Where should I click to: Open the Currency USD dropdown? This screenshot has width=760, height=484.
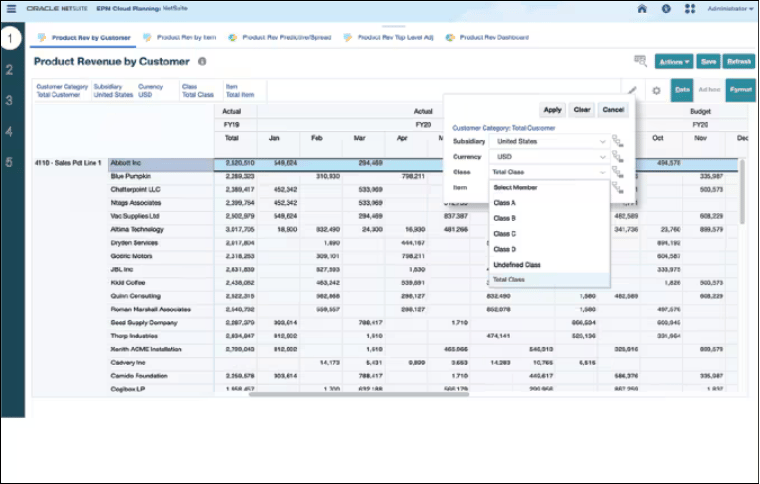point(549,157)
